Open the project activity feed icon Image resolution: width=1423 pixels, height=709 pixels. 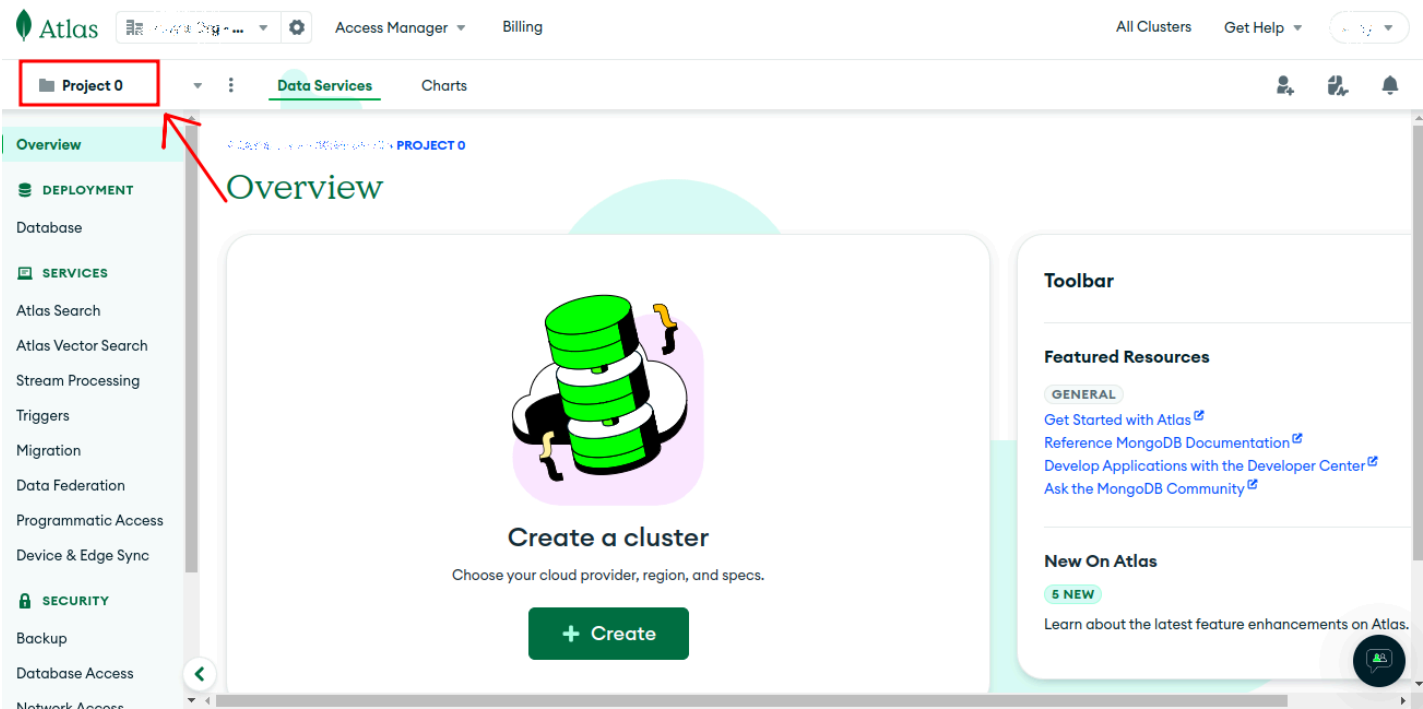pyautogui.click(x=1337, y=86)
